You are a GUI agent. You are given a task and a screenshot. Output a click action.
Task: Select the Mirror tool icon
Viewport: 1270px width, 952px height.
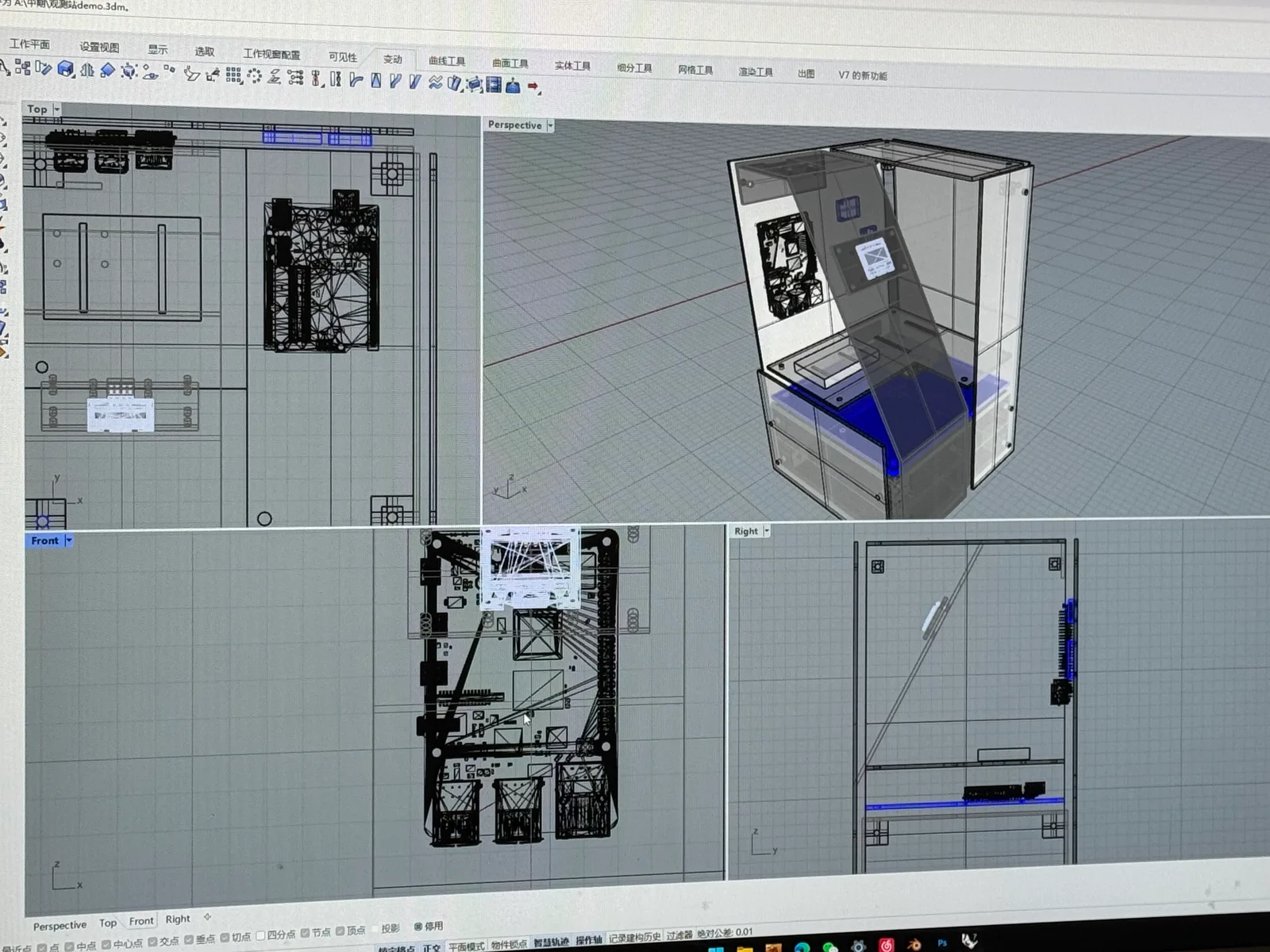(x=87, y=71)
